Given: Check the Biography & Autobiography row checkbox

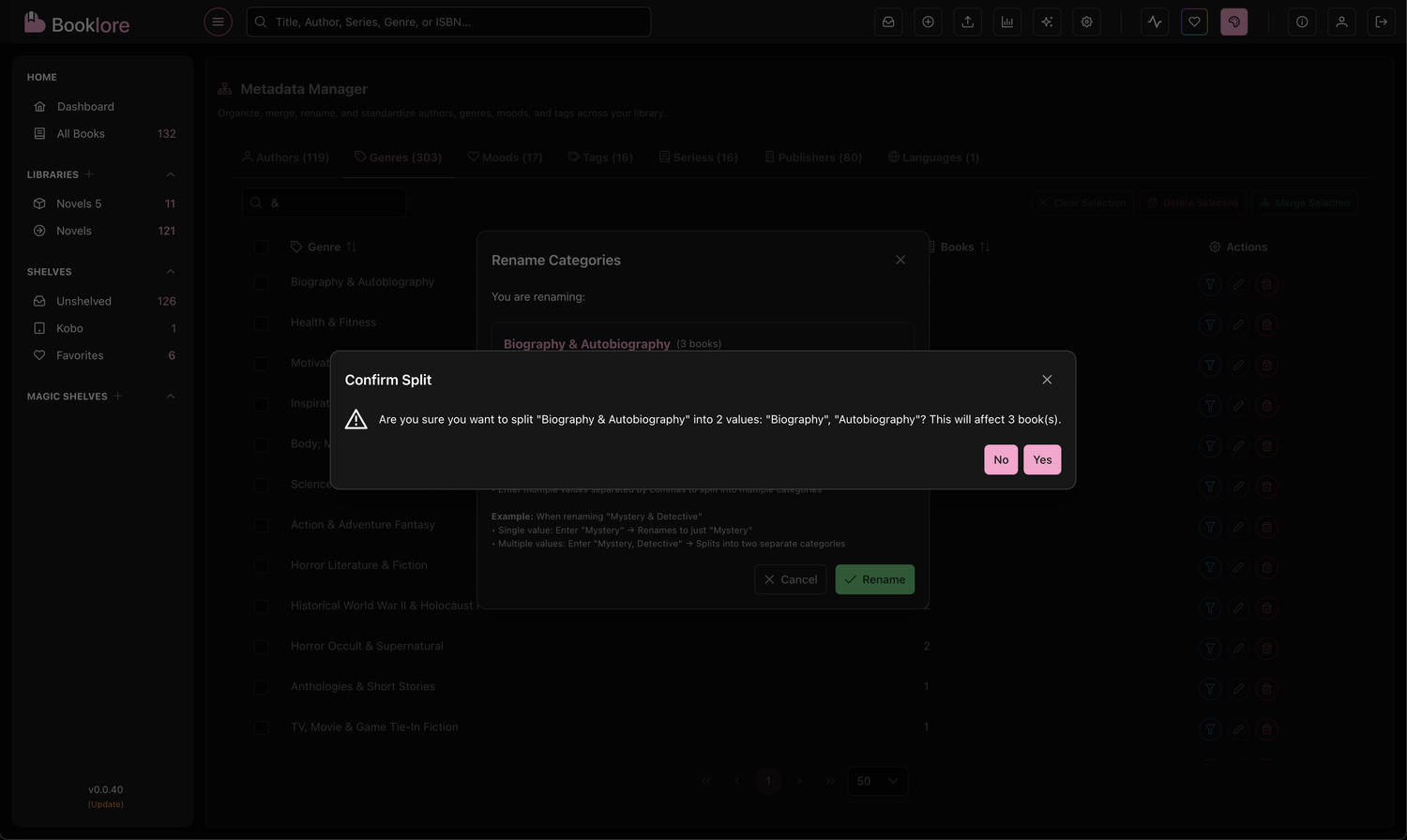Looking at the screenshot, I should tap(261, 283).
